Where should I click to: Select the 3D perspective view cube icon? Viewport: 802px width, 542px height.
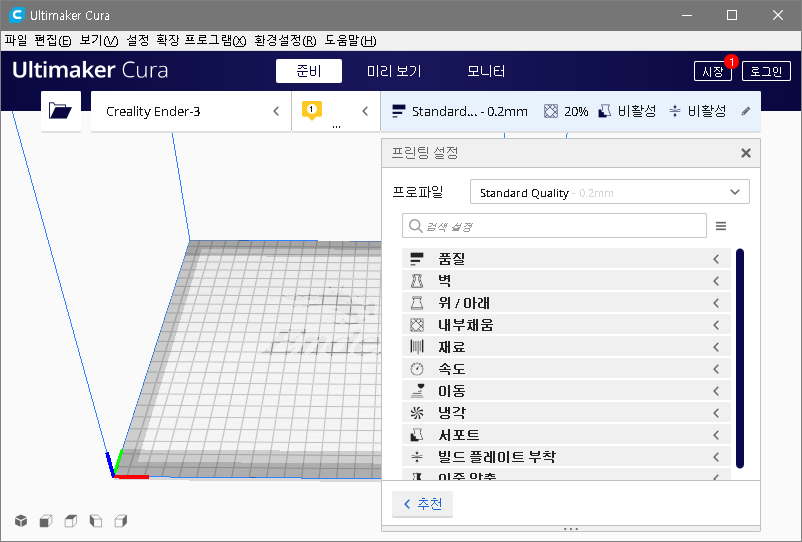[x=21, y=521]
